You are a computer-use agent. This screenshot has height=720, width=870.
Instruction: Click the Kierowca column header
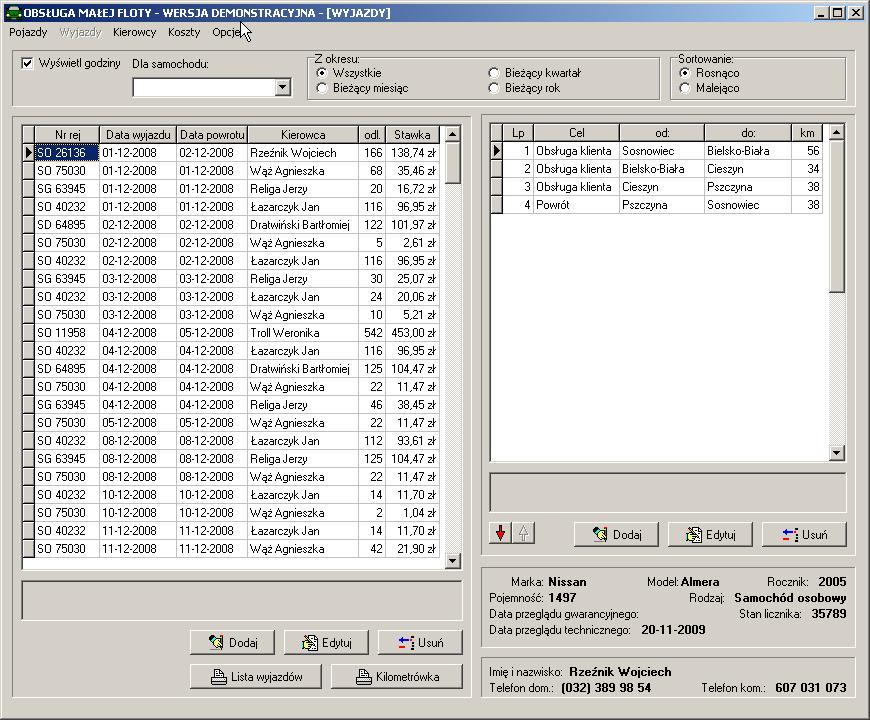[303, 134]
